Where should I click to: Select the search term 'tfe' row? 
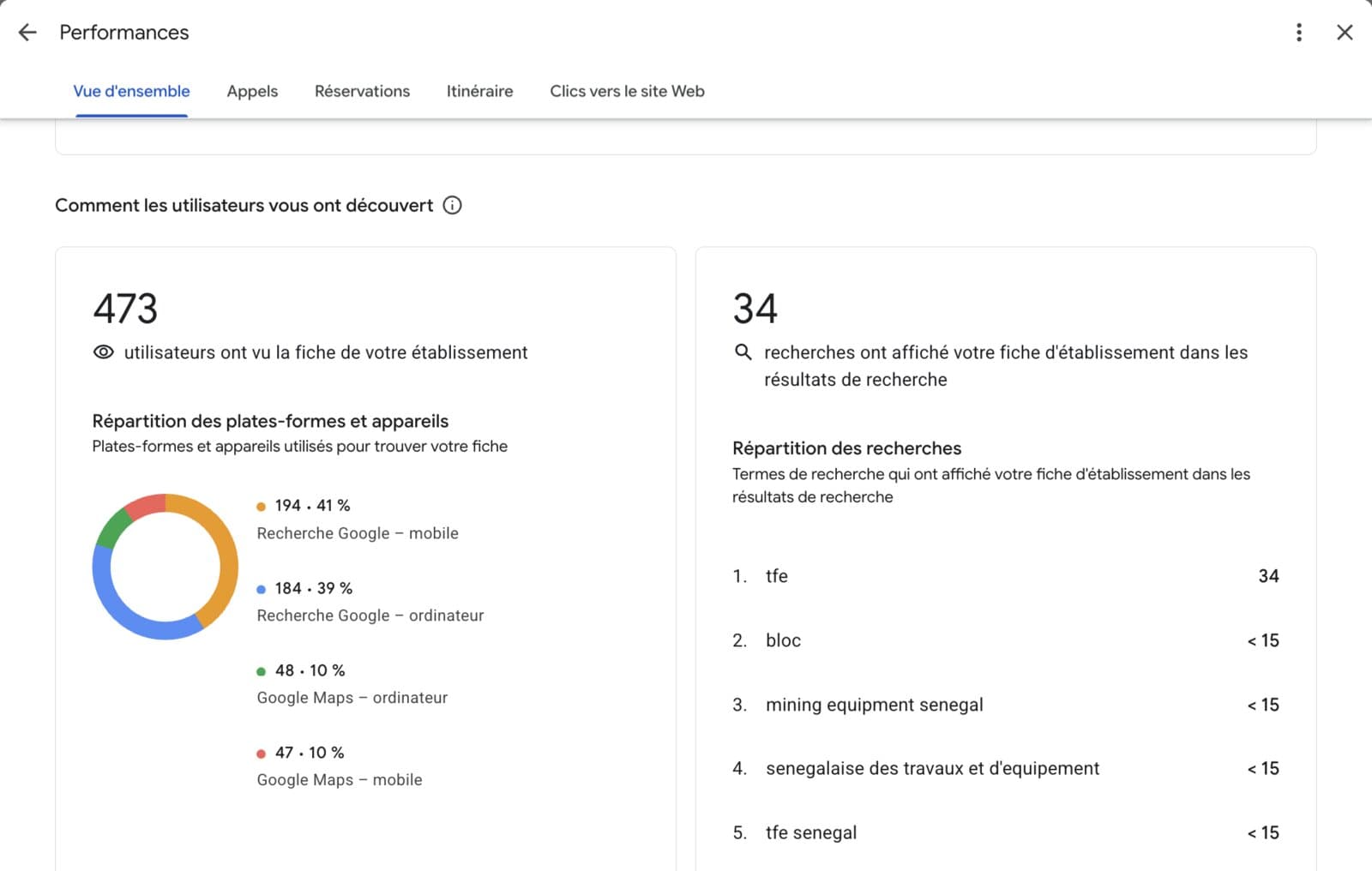(1006, 576)
